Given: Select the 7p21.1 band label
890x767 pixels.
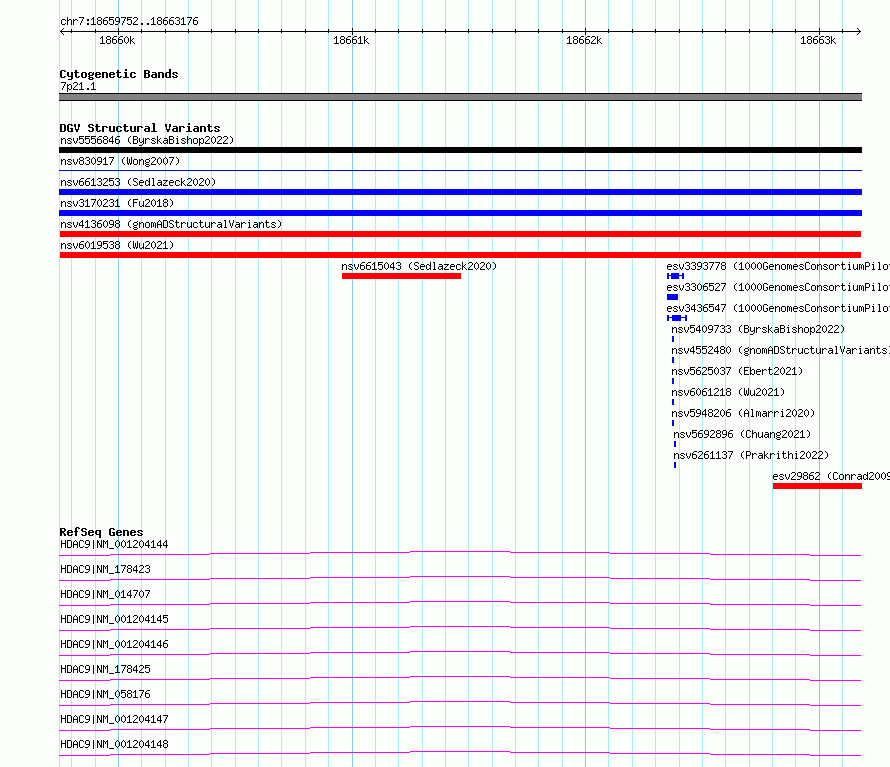Looking at the screenshot, I should 78,86.
